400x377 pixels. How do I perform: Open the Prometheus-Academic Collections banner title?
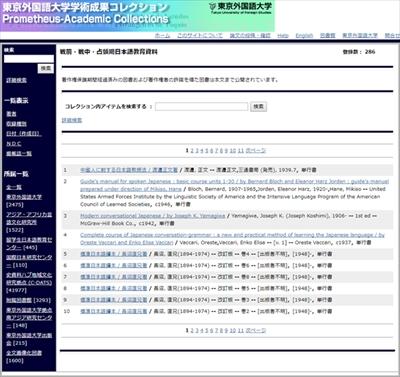pyautogui.click(x=85, y=19)
